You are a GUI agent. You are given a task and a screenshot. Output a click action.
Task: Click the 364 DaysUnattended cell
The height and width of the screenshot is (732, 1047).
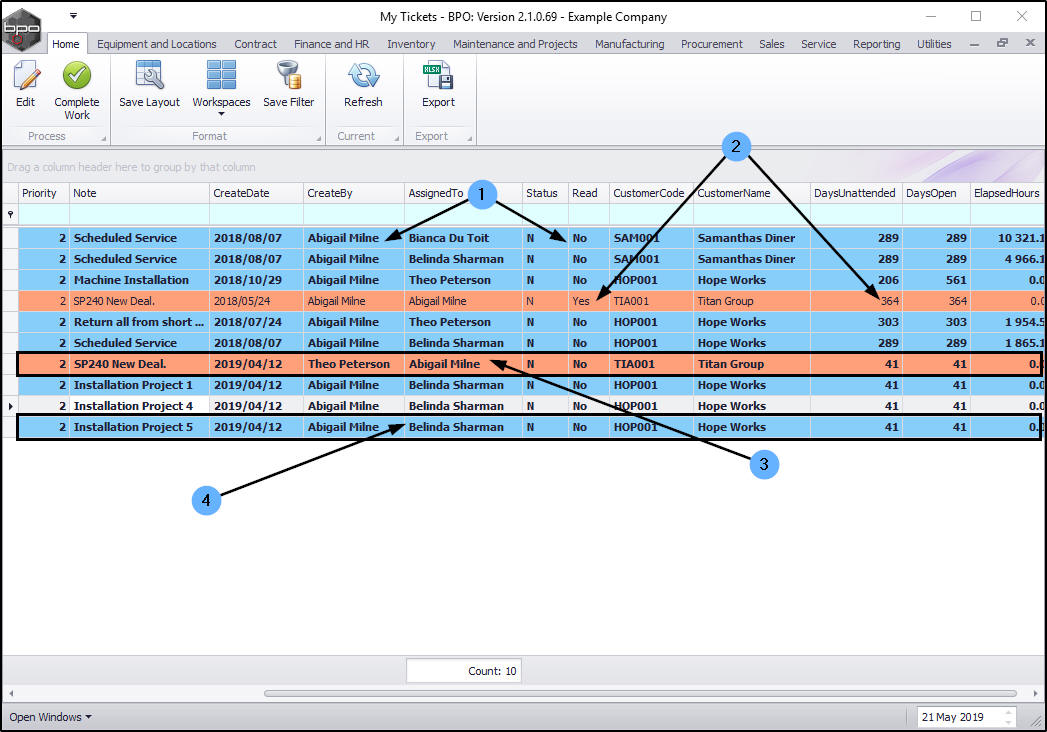point(856,301)
